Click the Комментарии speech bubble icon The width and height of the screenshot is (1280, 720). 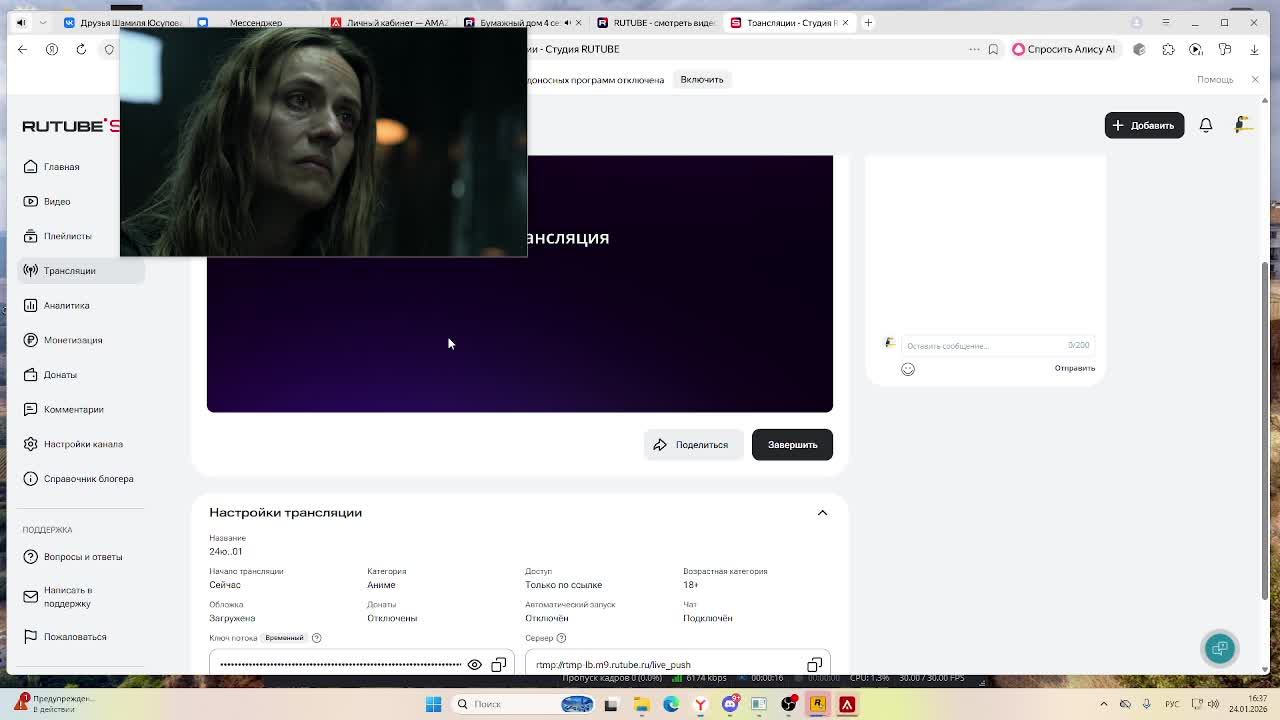tap(31, 409)
